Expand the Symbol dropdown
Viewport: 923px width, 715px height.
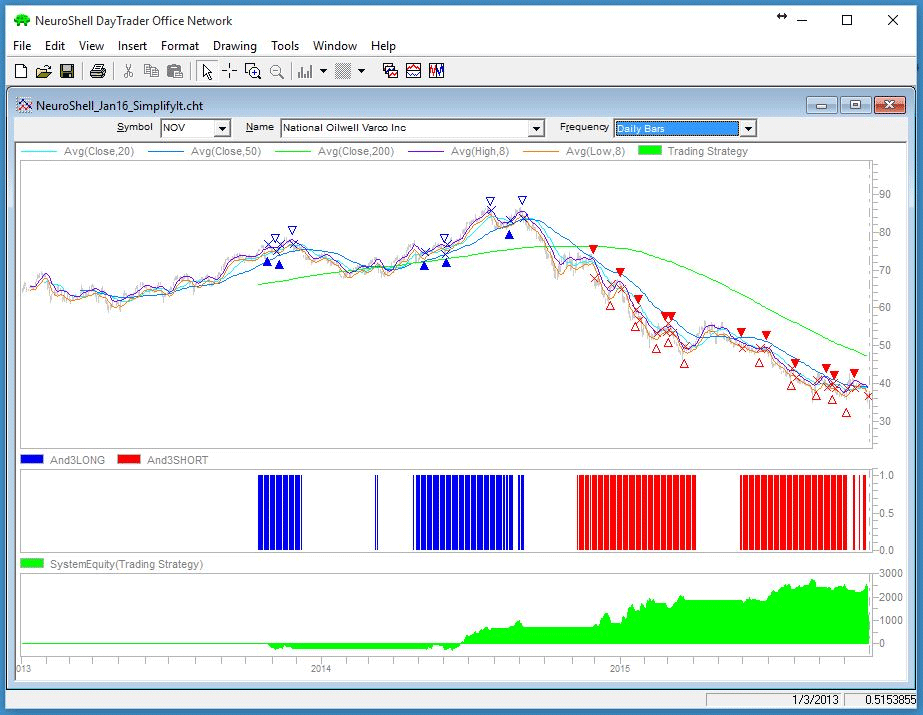222,128
